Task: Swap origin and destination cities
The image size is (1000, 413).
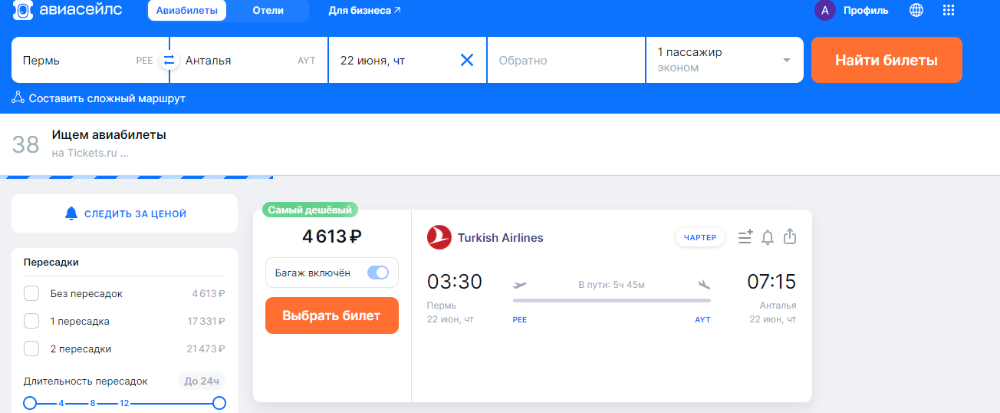Action: click(169, 61)
